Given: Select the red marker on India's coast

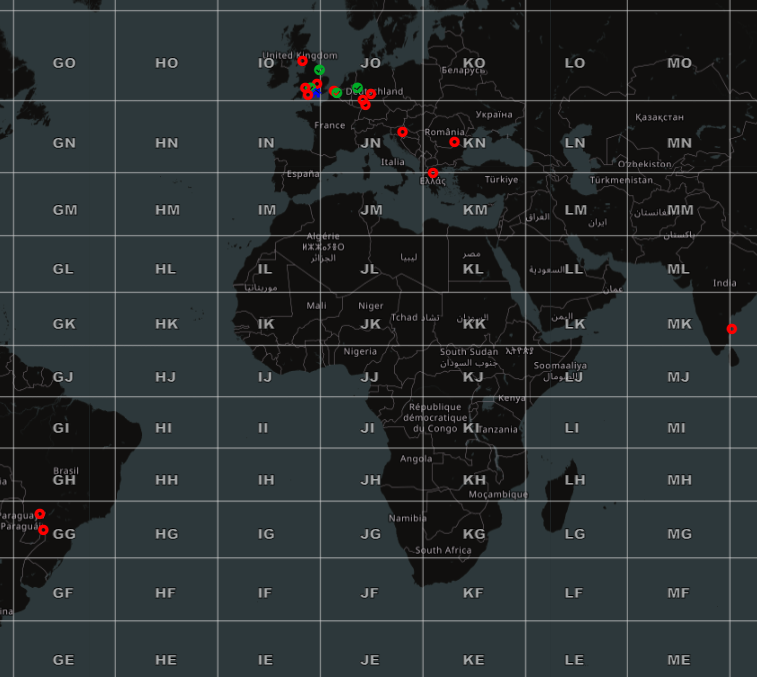Looking at the screenshot, I should 731,329.
